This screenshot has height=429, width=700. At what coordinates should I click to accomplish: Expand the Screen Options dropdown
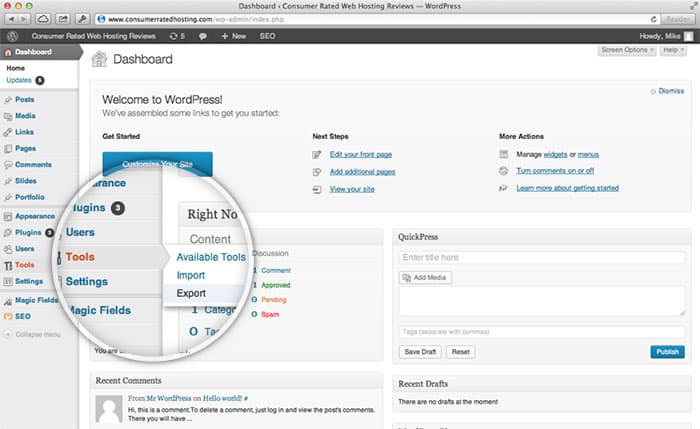click(x=627, y=50)
